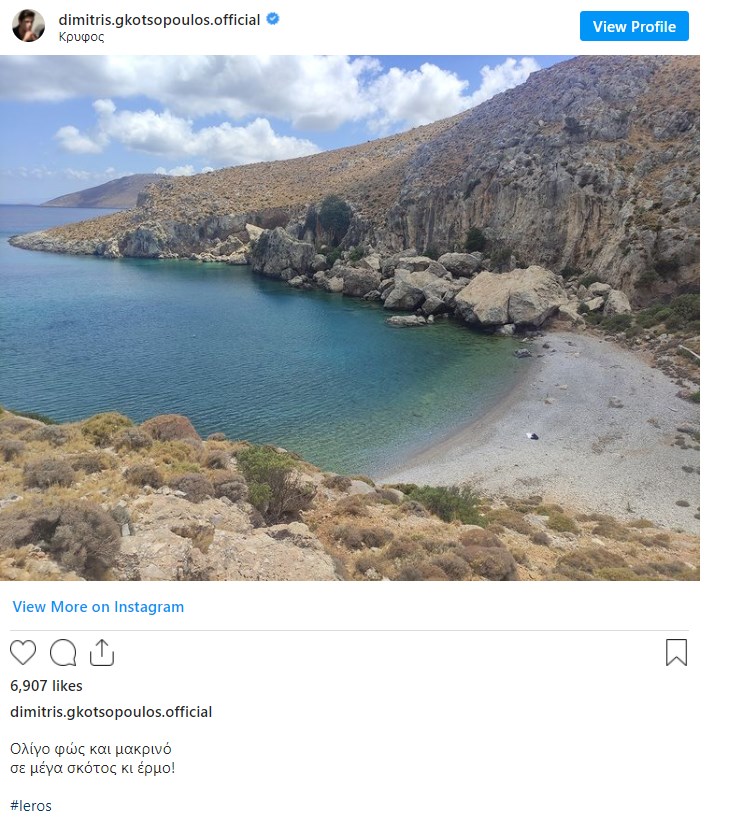Viewport: 743px width, 824px height.
Task: Save the post with the bookmark icon
Action: [676, 652]
